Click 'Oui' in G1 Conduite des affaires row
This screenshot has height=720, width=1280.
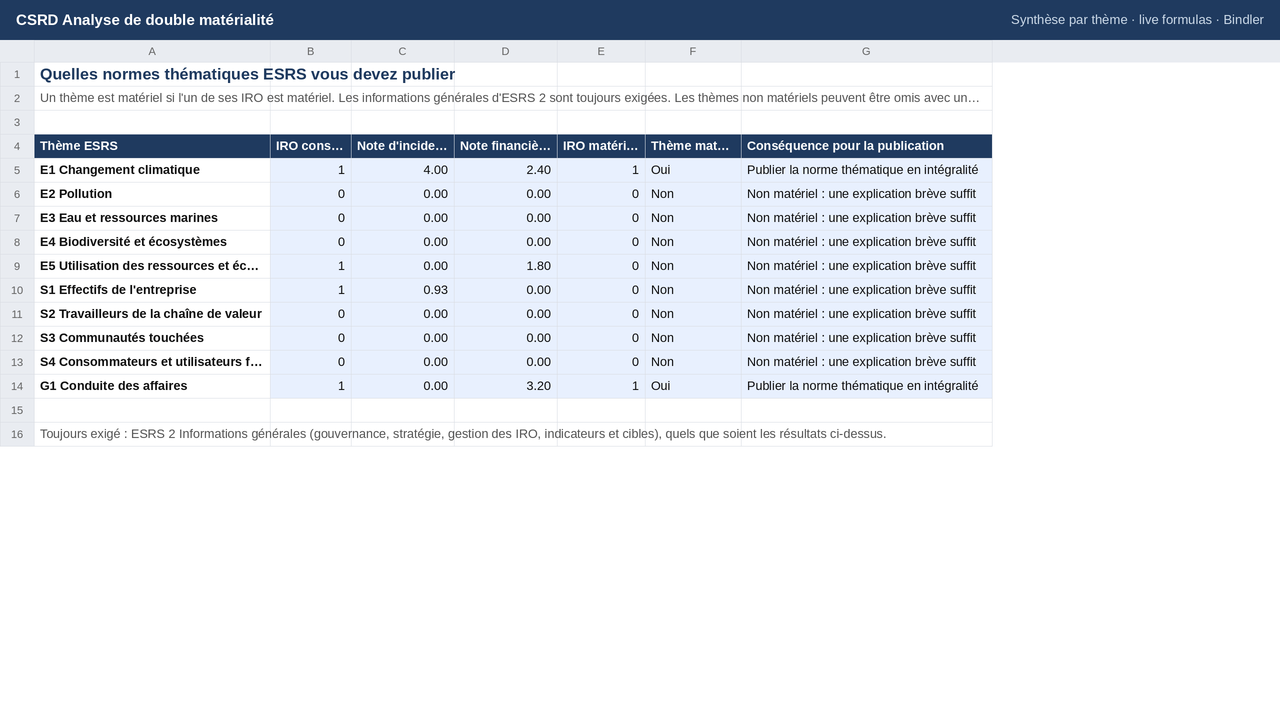click(x=693, y=386)
